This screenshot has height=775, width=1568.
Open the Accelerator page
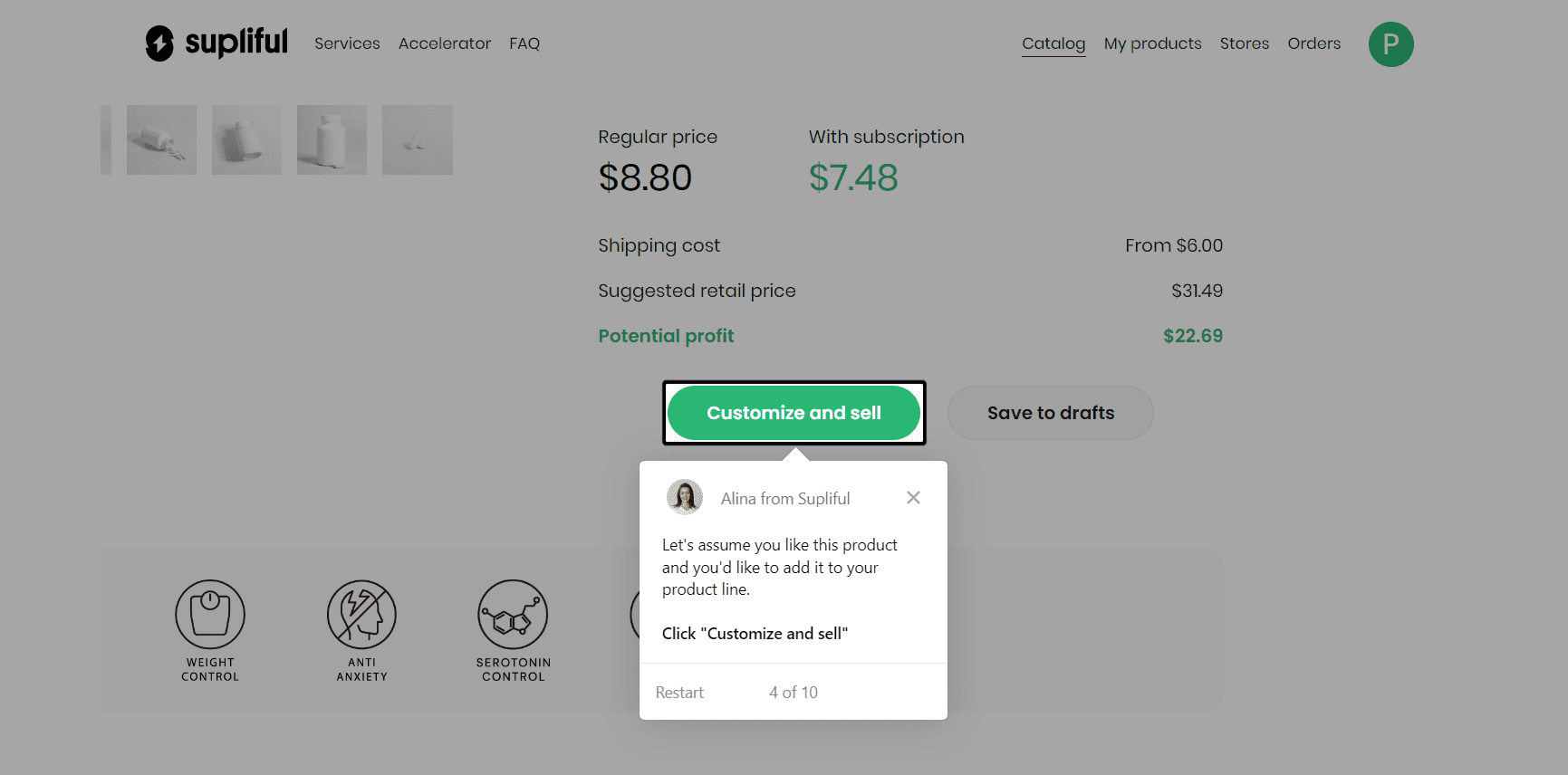(x=444, y=43)
